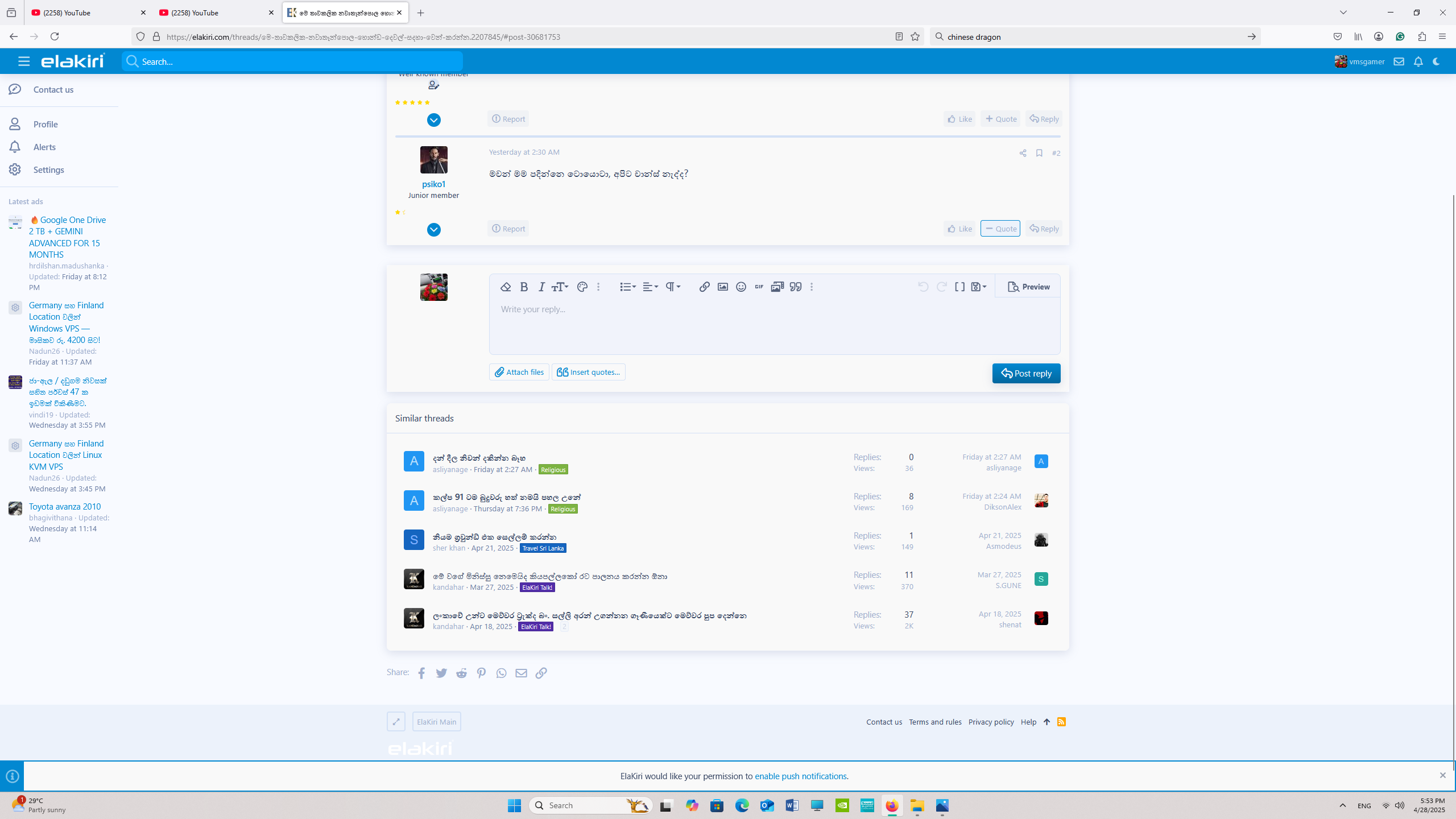Bookmark post #2
Viewport: 1456px width, 819px height.
pos(1039,153)
